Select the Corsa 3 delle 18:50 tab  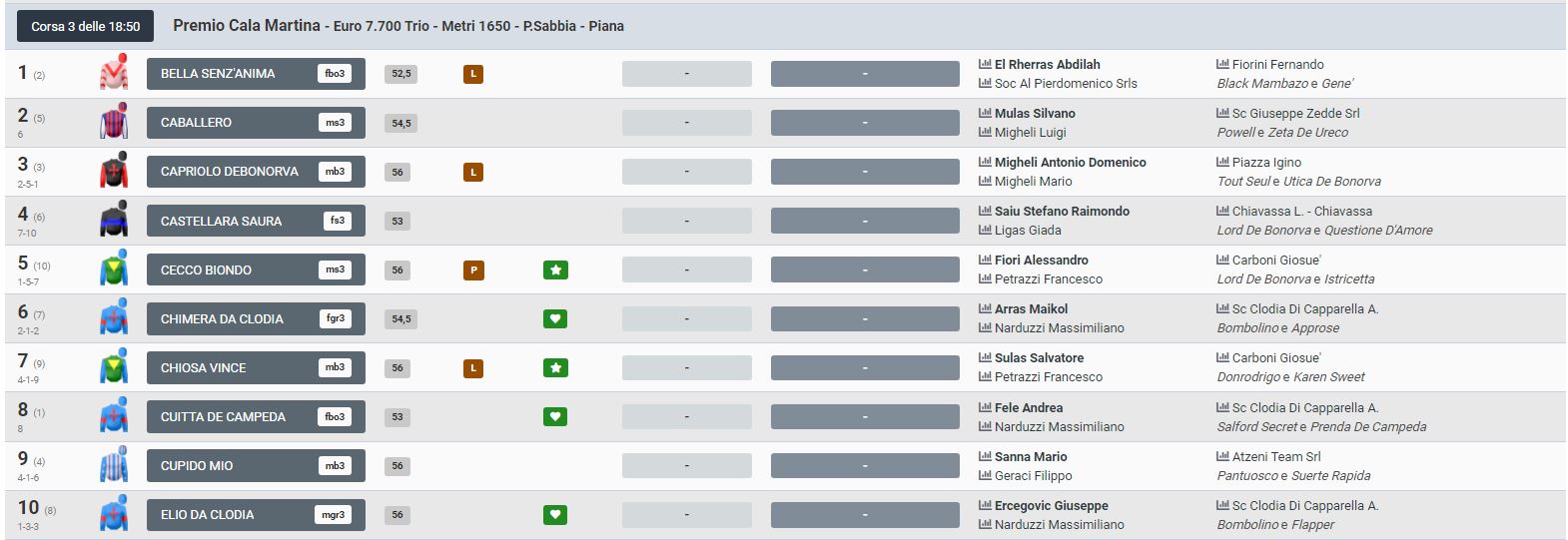[86, 26]
